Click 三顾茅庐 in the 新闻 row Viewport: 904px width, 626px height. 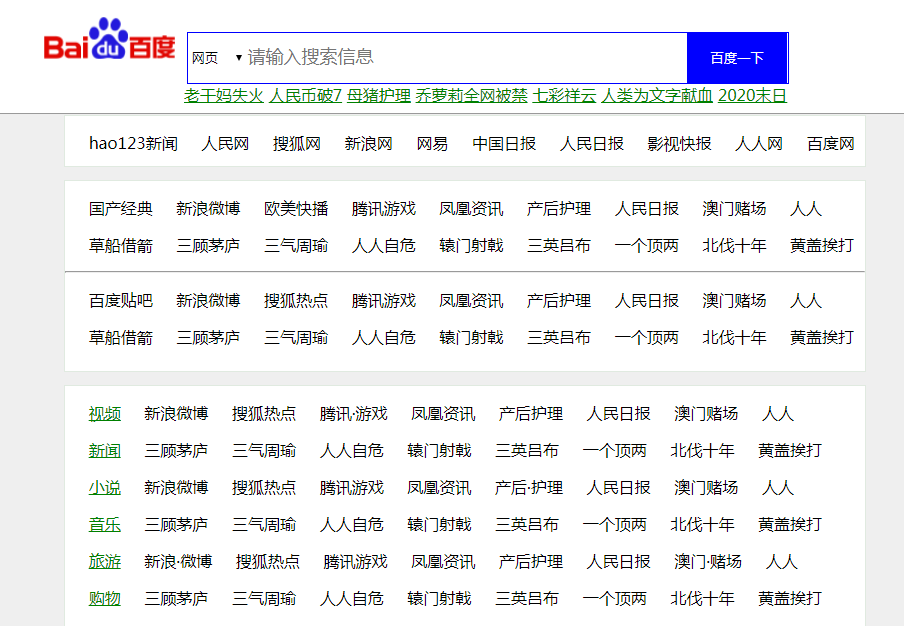[x=176, y=451]
